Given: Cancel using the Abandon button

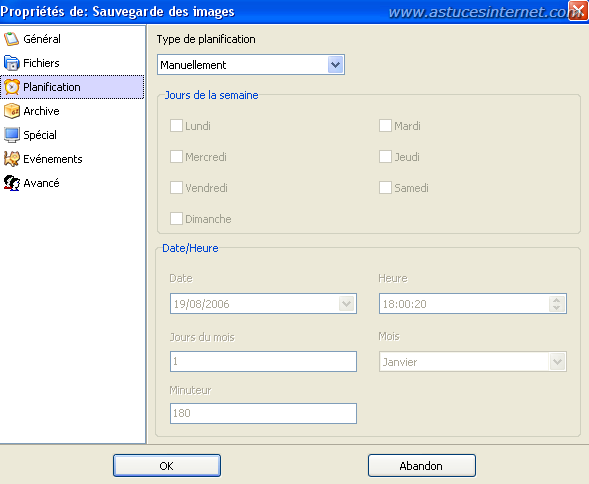Looking at the screenshot, I should tap(421, 466).
